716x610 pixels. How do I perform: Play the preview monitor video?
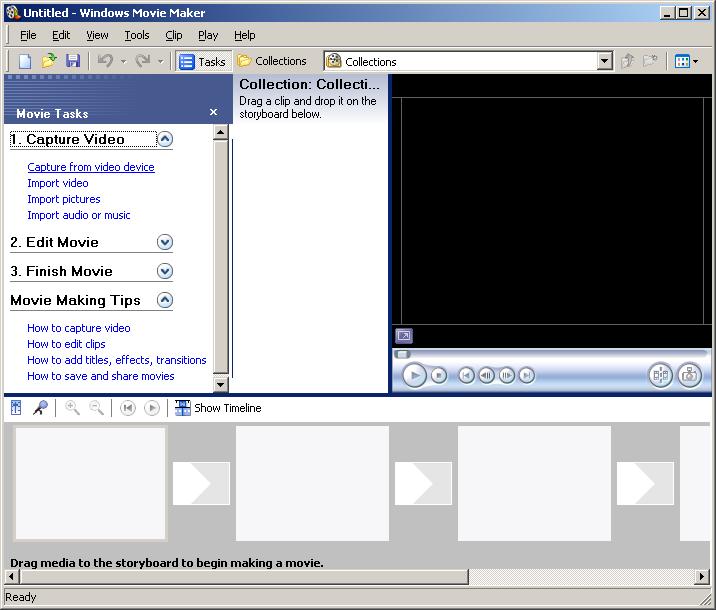pos(414,376)
